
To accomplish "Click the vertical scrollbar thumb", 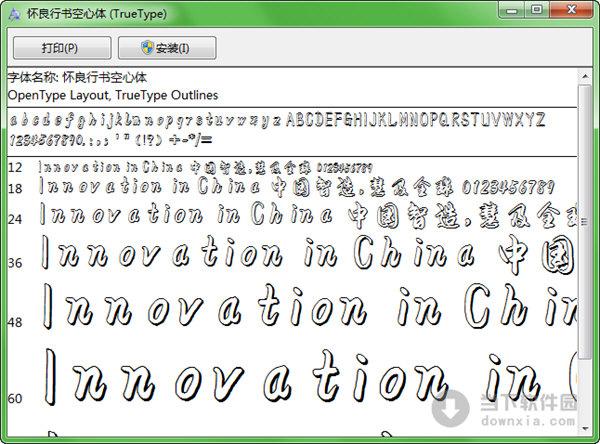I will [585, 221].
